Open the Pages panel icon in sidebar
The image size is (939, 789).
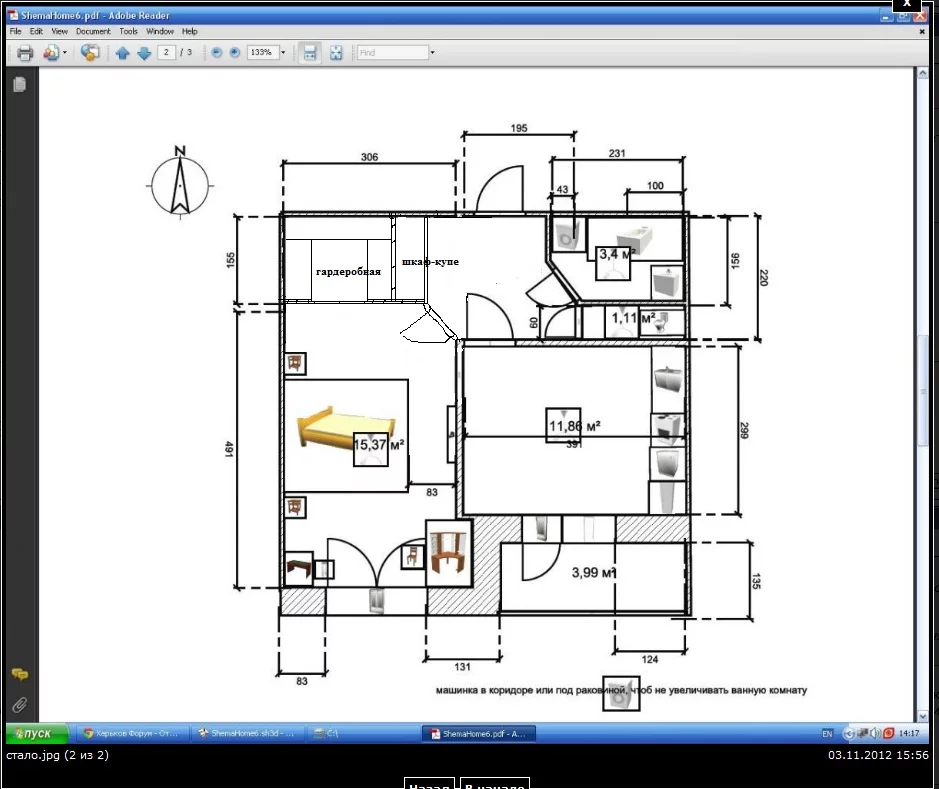click(x=19, y=85)
